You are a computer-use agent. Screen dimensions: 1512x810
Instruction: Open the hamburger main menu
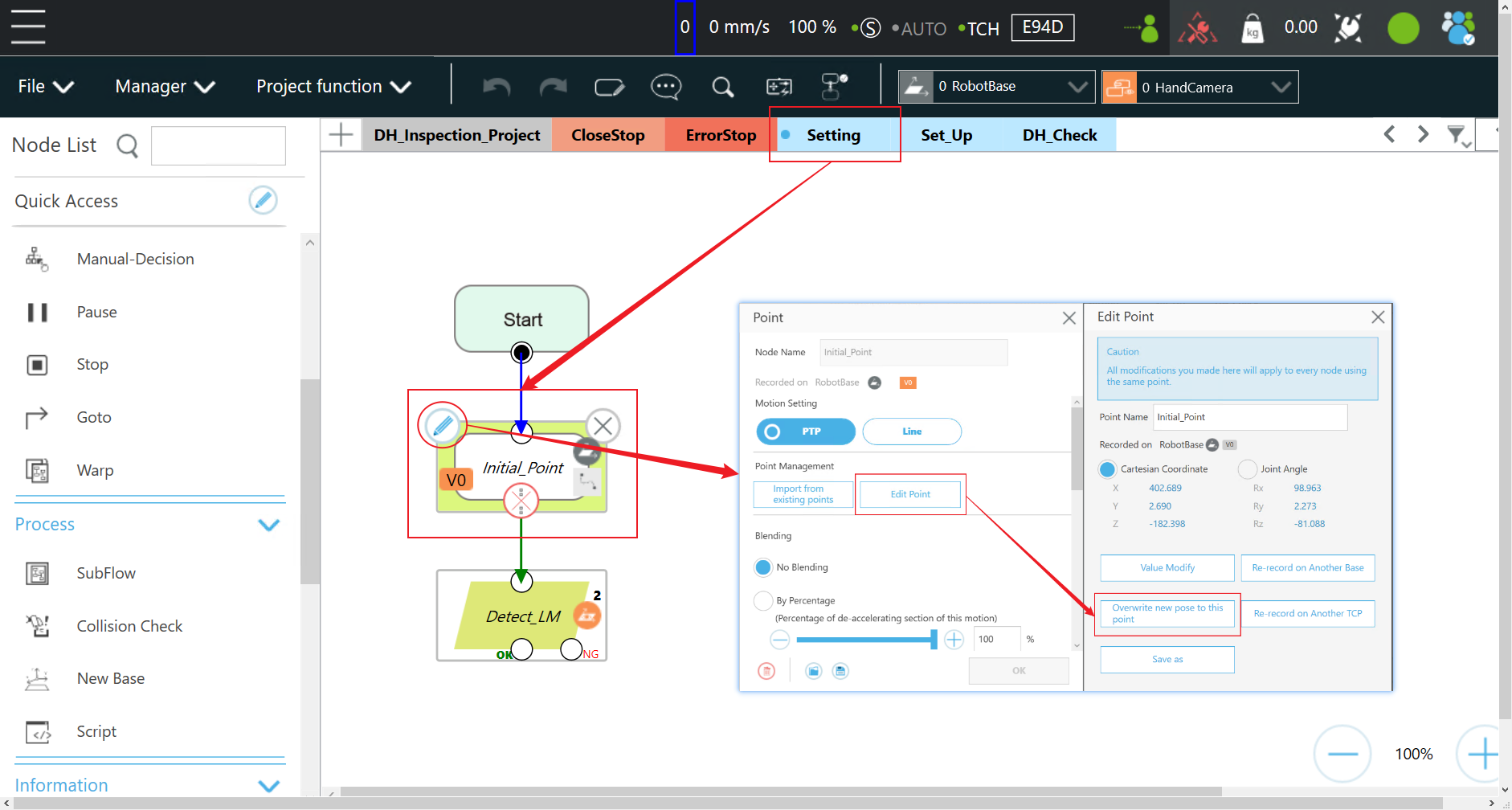coord(28,27)
